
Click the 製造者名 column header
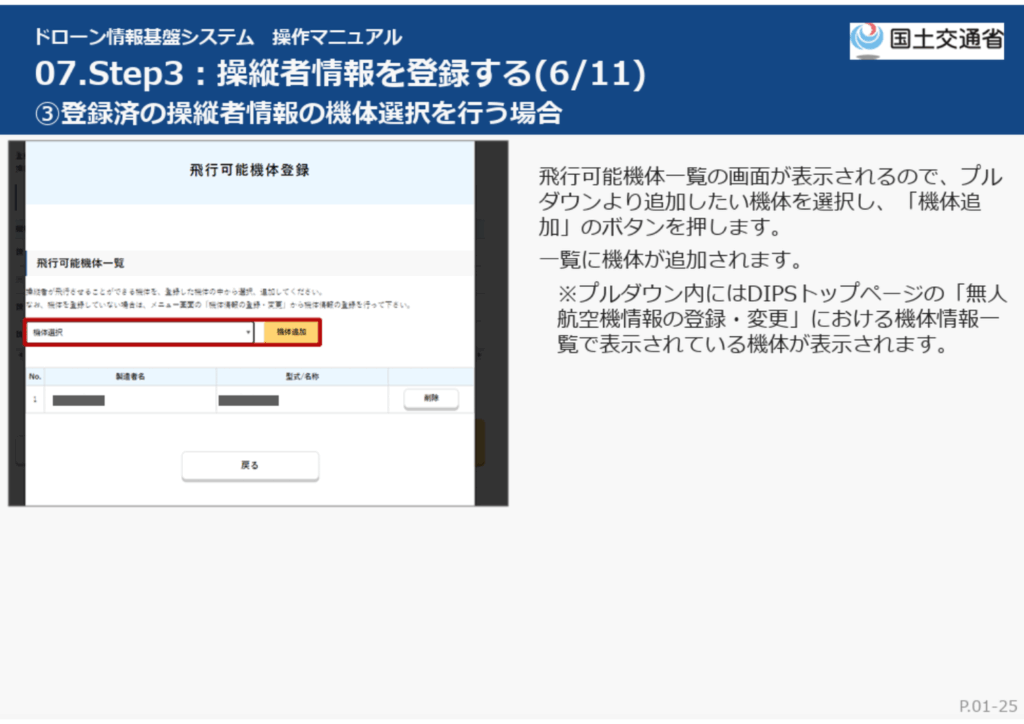point(130,377)
